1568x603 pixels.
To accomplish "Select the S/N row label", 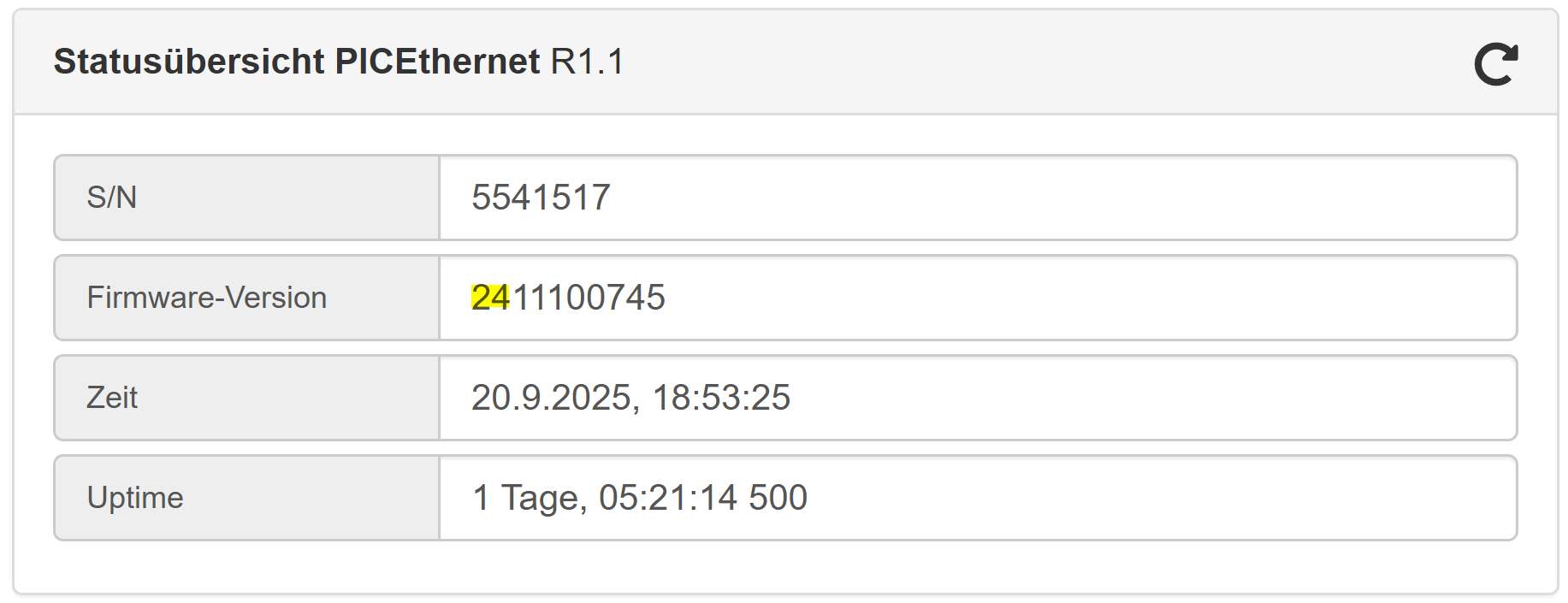I will pos(112,198).
